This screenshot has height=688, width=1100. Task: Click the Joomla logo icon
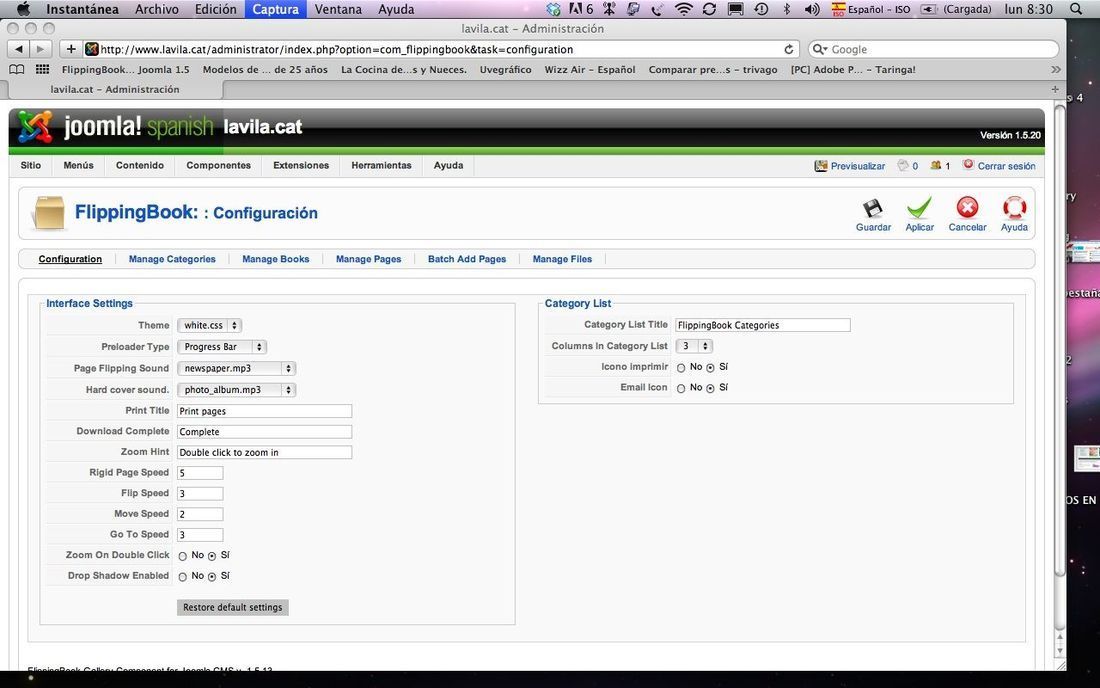coord(35,127)
